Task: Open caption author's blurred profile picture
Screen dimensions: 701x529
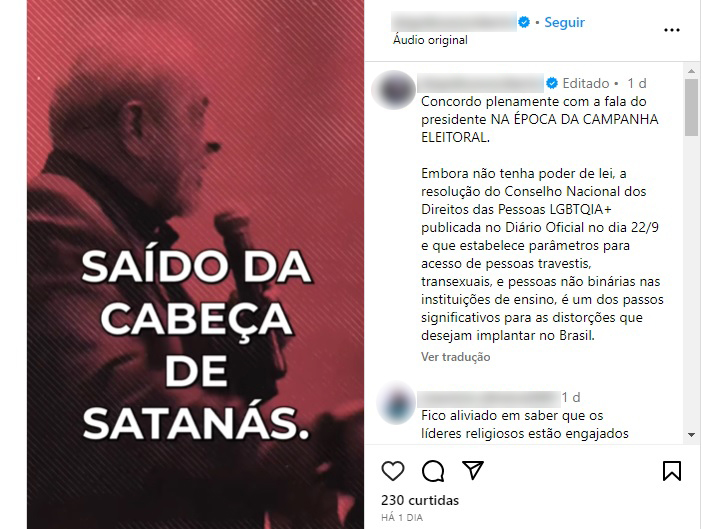Action: 393,89
